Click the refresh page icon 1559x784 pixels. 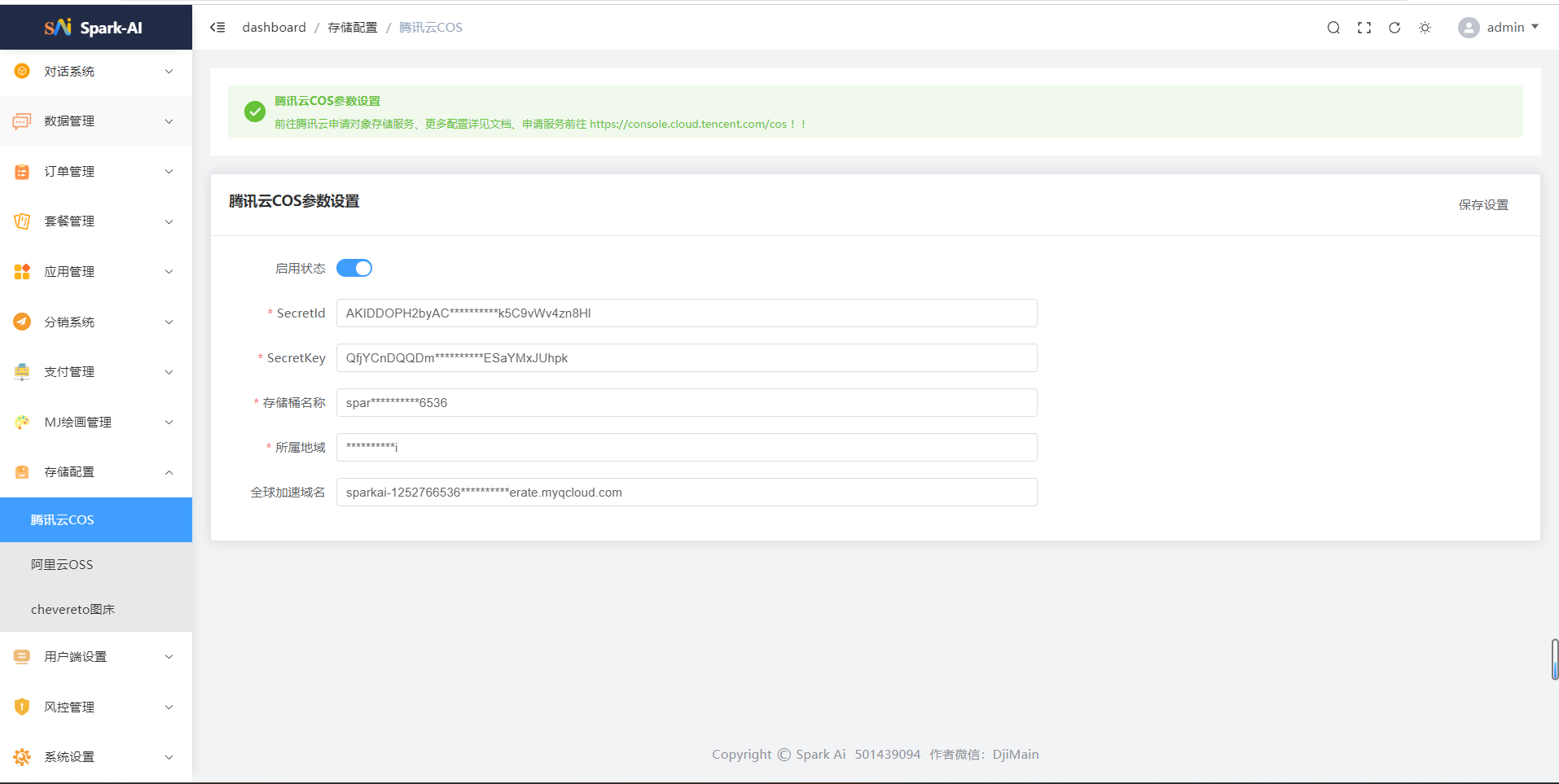1394,28
